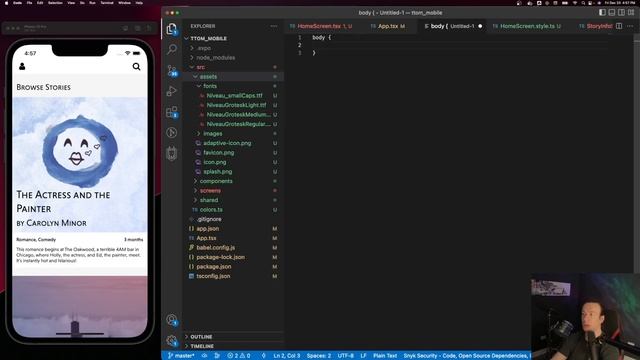Screen dimensions: 640x360
Task: Open the Source Control view in the activity bar
Action: tap(172, 70)
